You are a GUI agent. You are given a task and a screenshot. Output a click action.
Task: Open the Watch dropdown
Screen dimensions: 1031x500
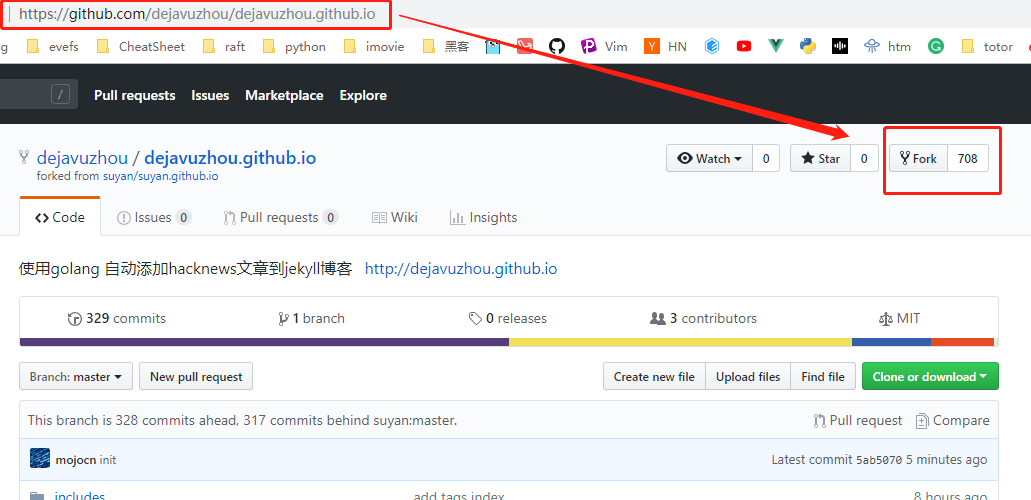pyautogui.click(x=709, y=159)
